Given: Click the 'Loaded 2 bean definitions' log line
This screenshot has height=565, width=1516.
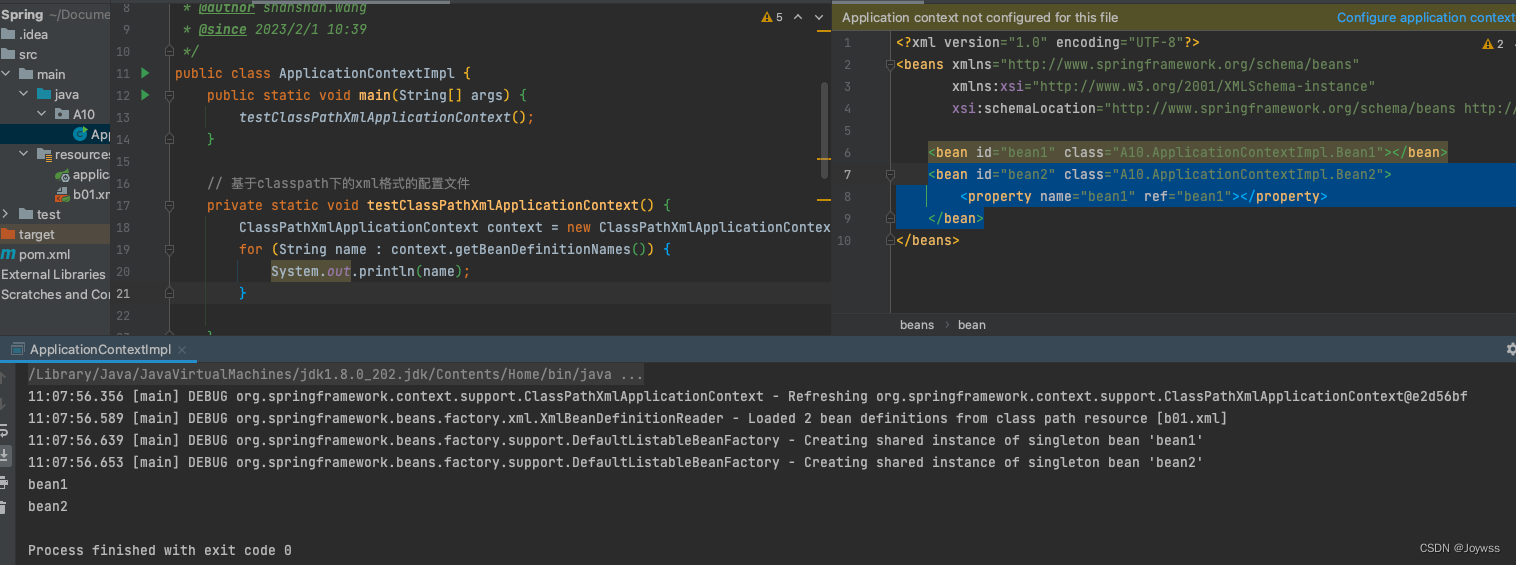Looking at the screenshot, I should 627,418.
